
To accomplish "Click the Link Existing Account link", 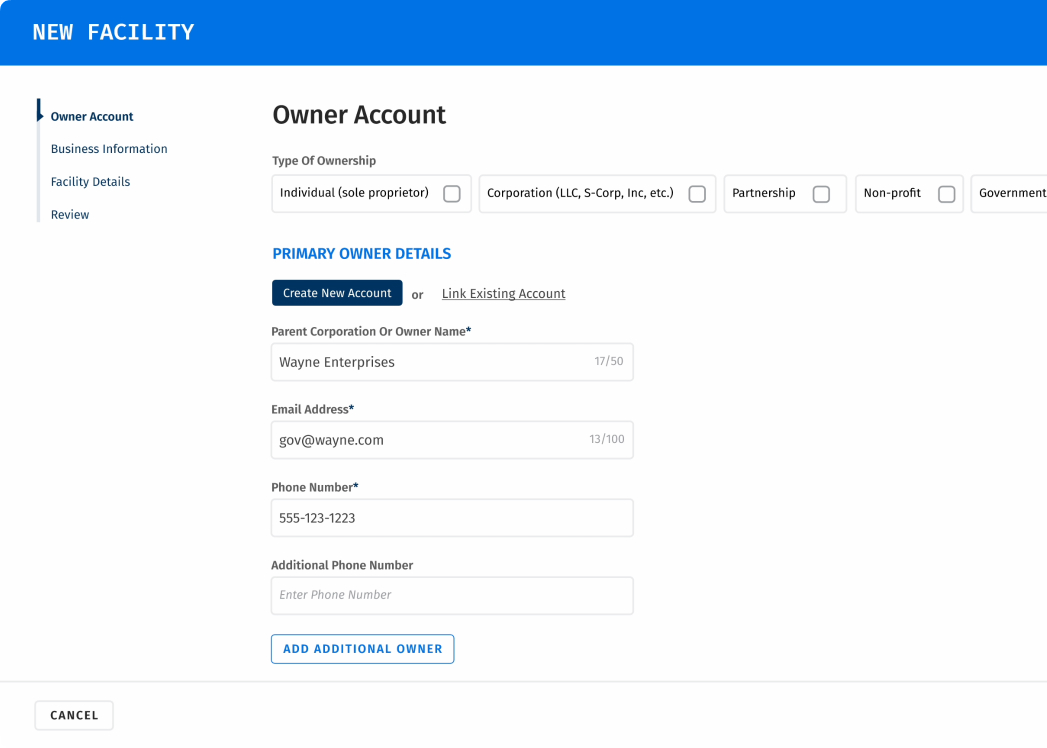I will point(503,294).
